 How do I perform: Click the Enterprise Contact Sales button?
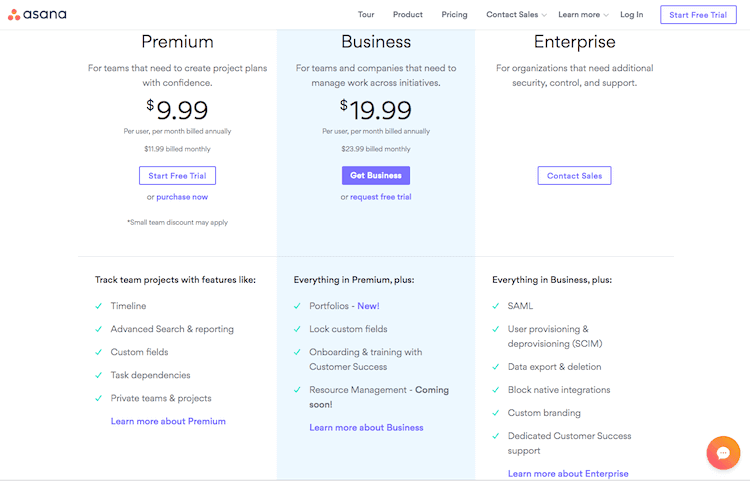(x=574, y=176)
